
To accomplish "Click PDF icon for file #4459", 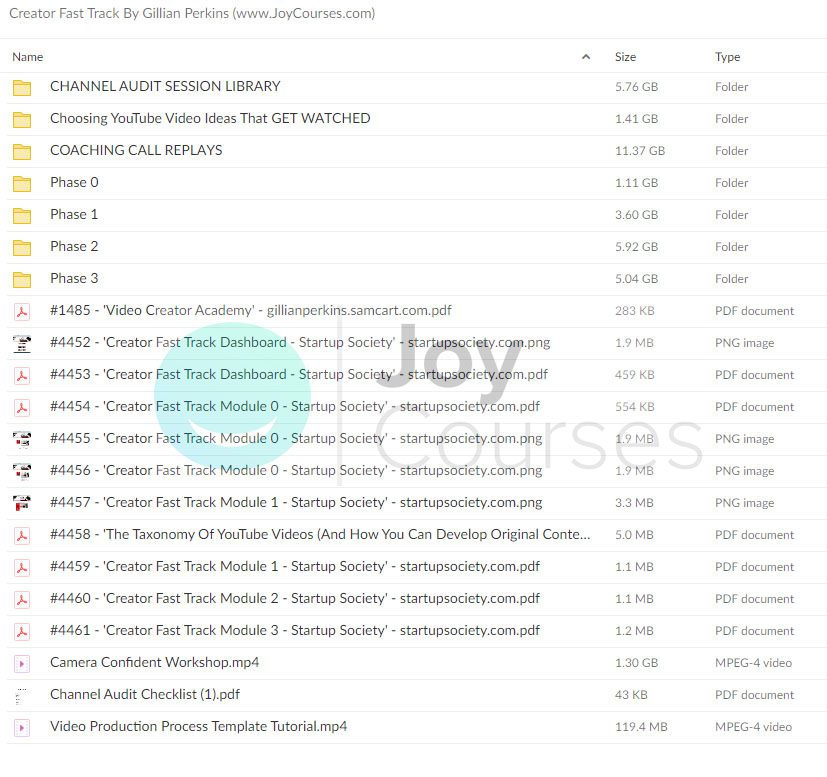I will pyautogui.click(x=22, y=568).
